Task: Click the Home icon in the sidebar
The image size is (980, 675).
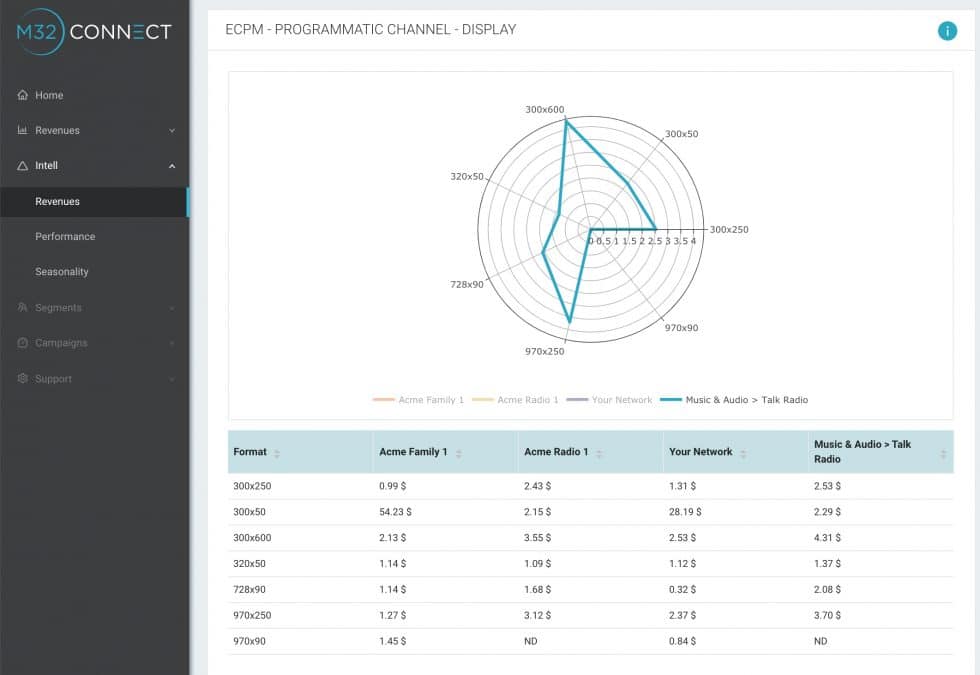Action: (20, 95)
